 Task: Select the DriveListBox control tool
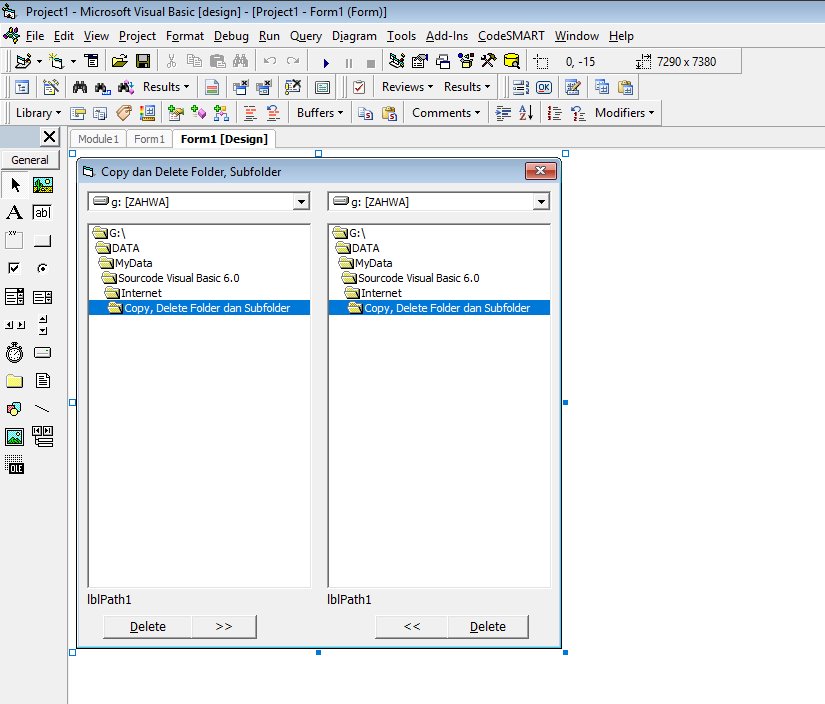43,353
